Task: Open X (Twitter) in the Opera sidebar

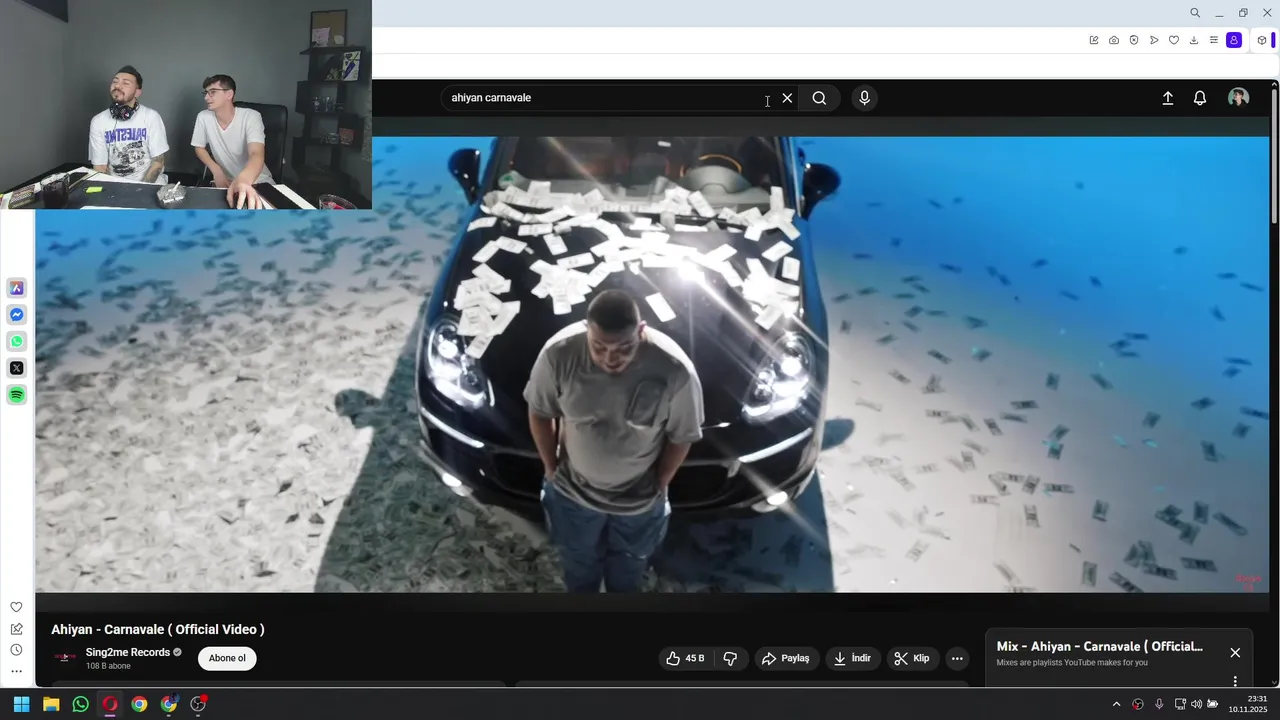Action: [17, 368]
